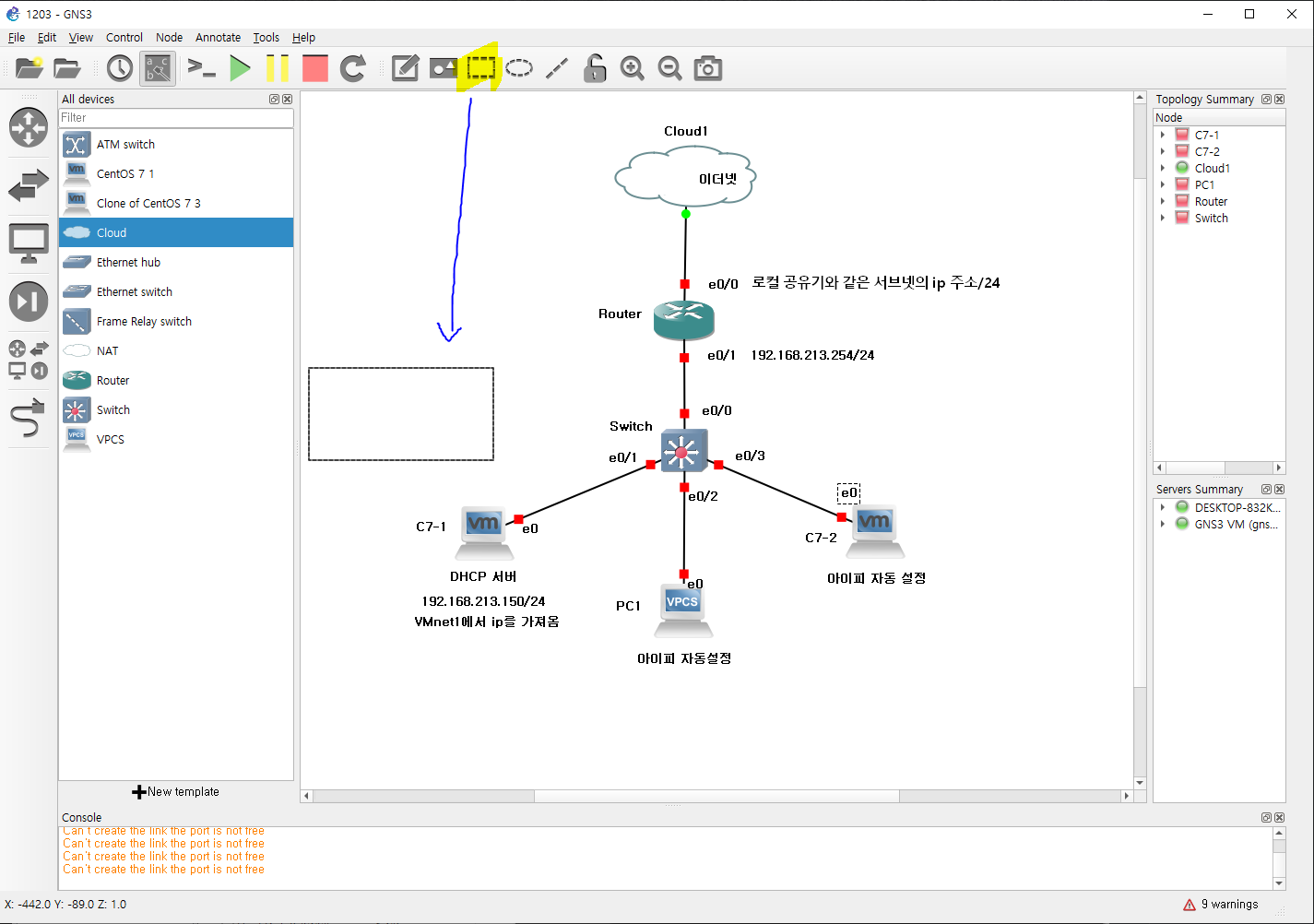1314x924 pixels.
Task: Reload all nodes icon
Action: pyautogui.click(x=352, y=68)
